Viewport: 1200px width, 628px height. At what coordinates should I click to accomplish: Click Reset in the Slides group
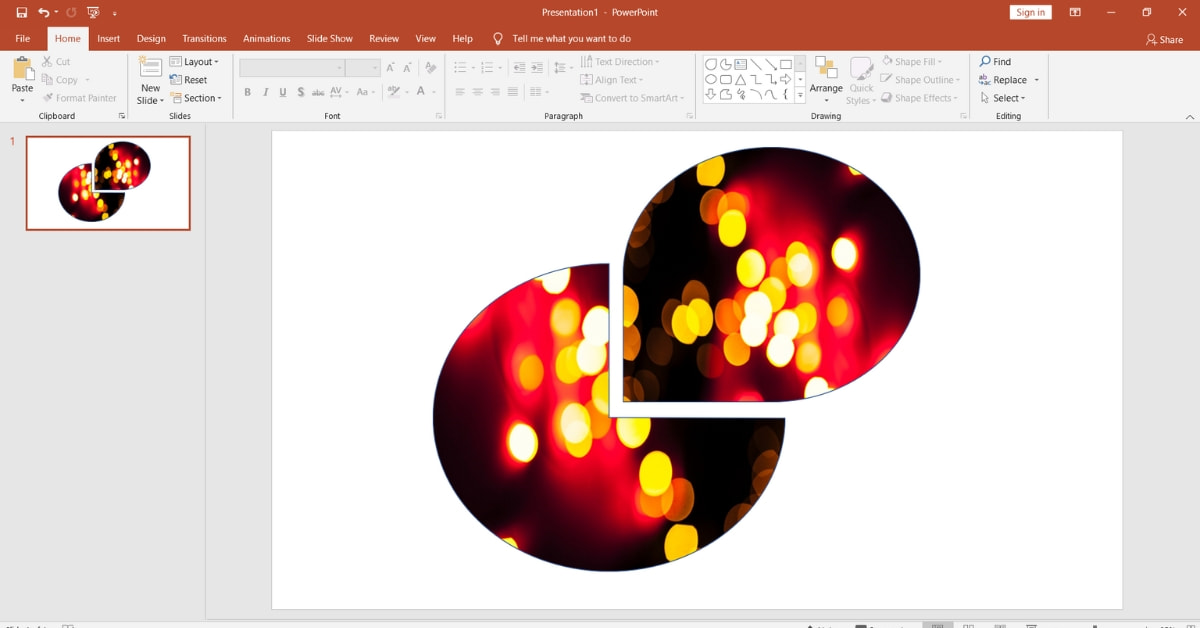(189, 80)
